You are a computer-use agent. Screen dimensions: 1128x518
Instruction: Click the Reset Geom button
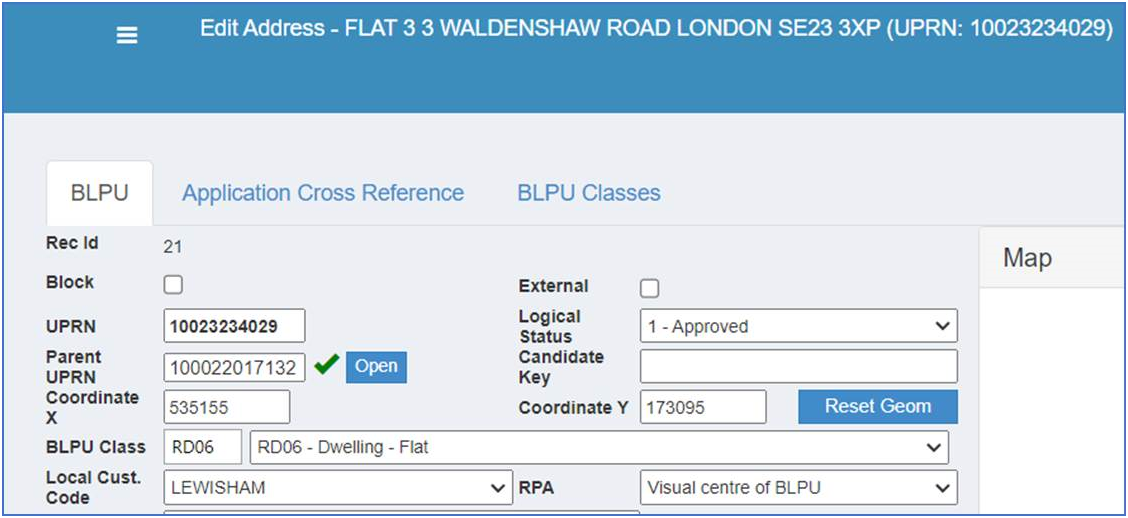(x=878, y=406)
